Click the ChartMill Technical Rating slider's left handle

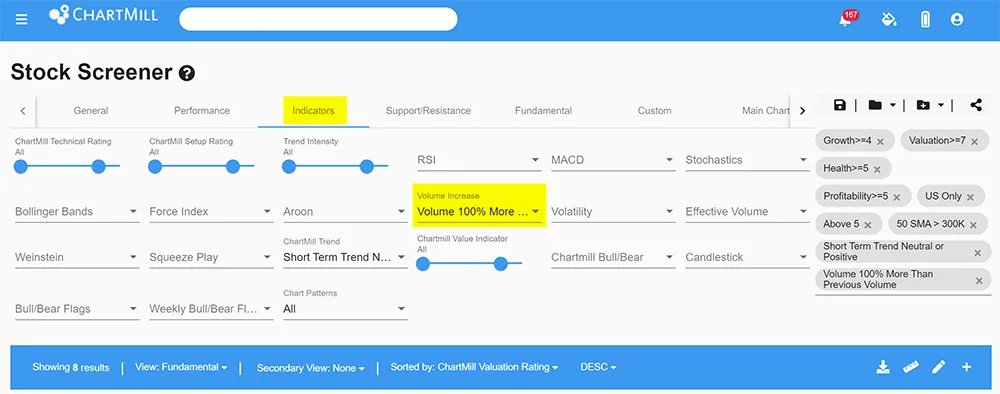coord(21,166)
